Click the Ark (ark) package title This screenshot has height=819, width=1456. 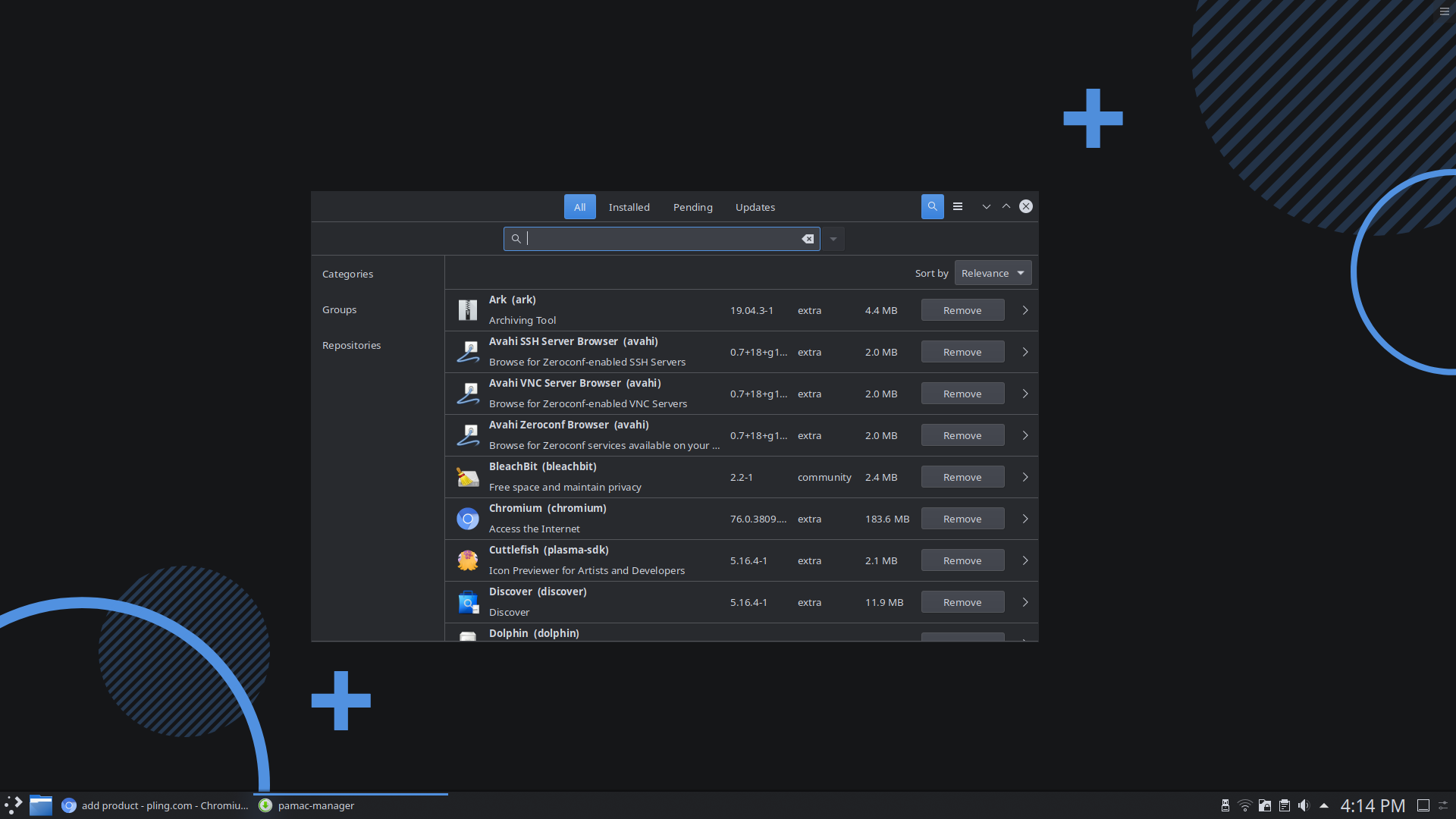pos(513,300)
